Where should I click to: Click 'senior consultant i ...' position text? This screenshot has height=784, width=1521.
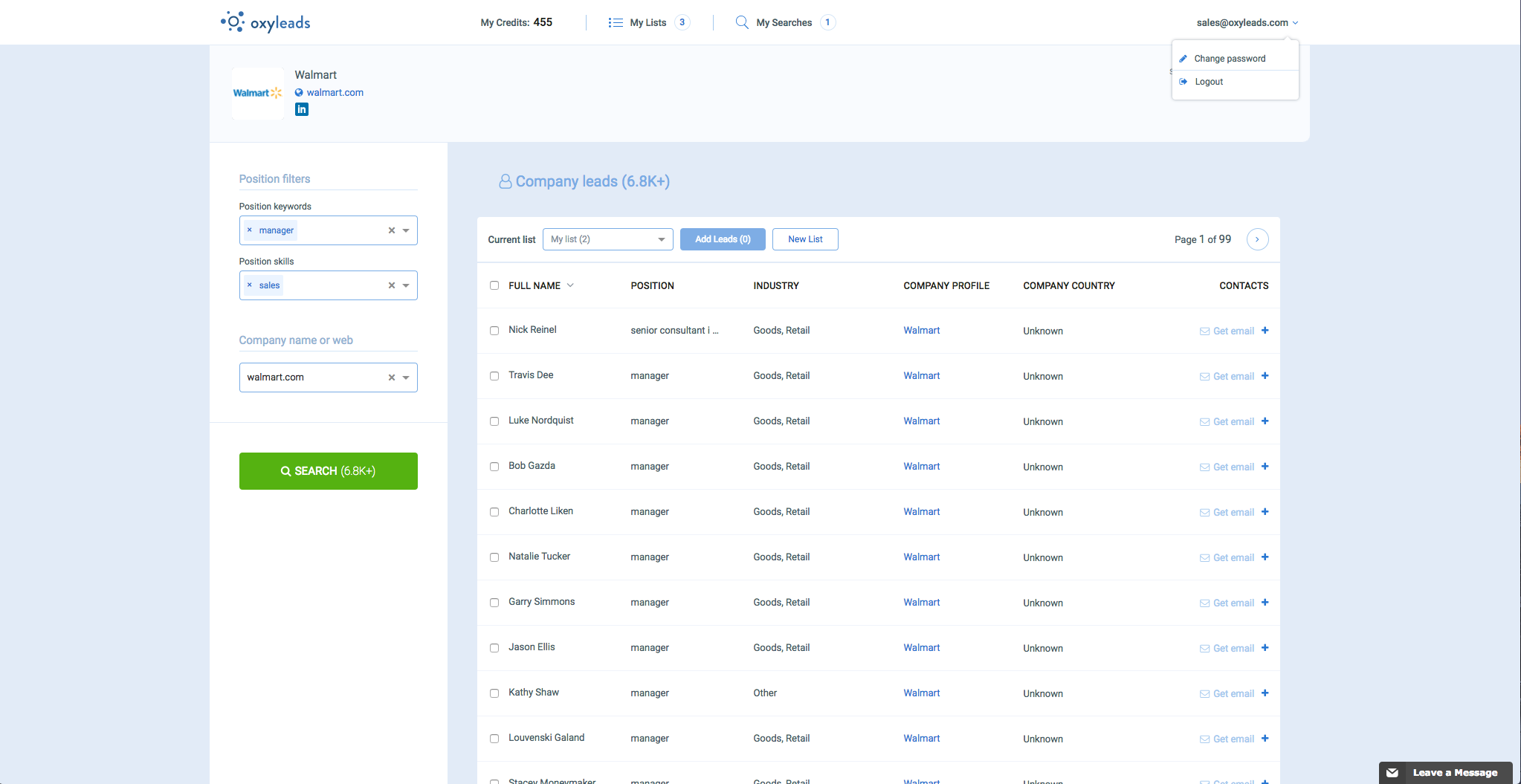[x=674, y=330]
